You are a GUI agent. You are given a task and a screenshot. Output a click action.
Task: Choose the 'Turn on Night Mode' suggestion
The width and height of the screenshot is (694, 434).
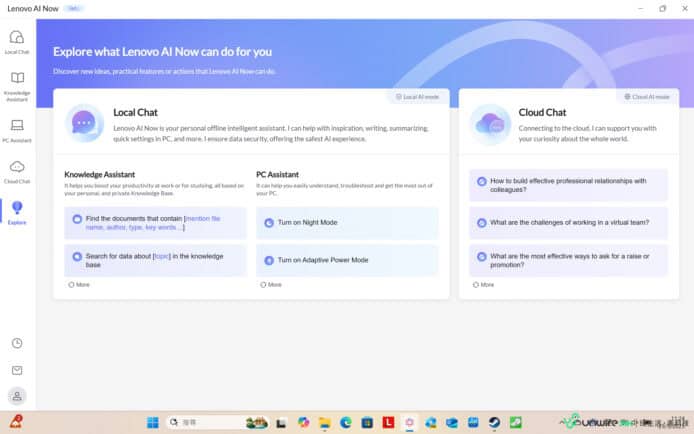click(x=347, y=223)
